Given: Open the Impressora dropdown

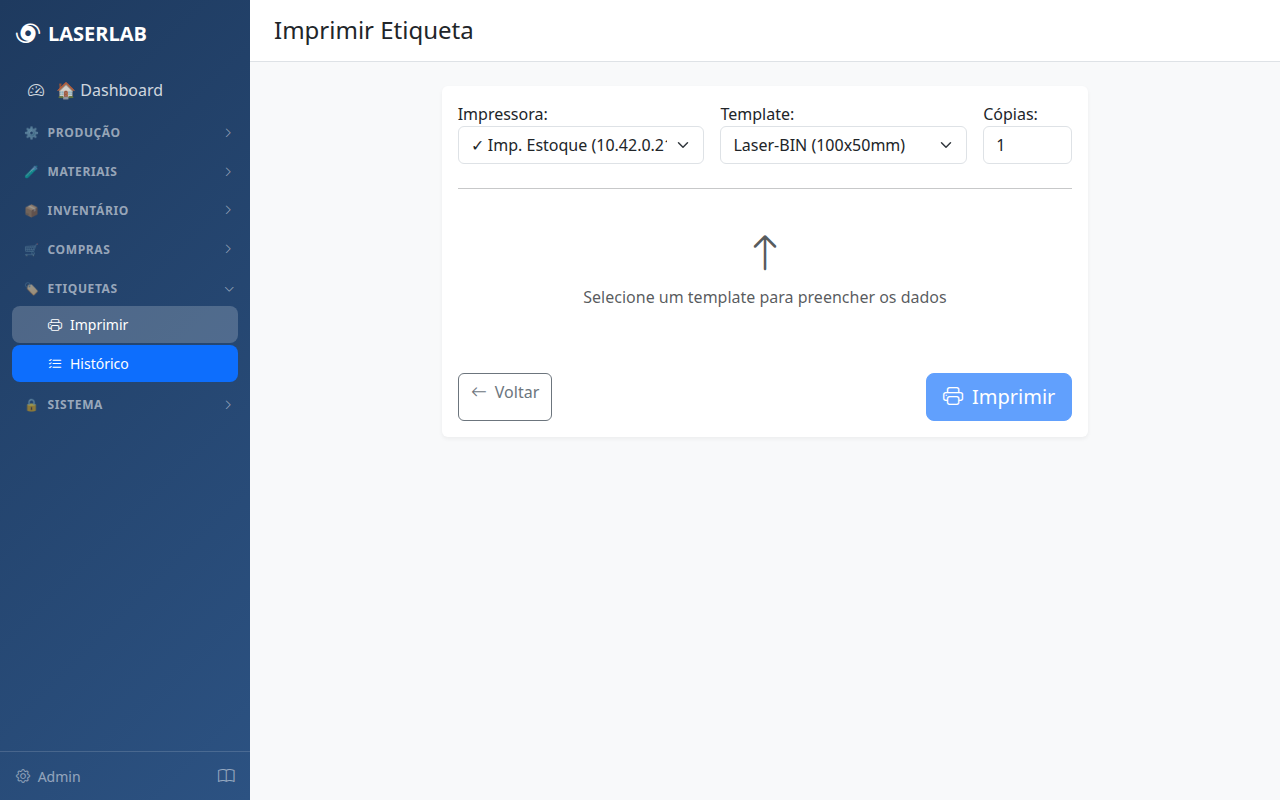Looking at the screenshot, I should point(580,145).
